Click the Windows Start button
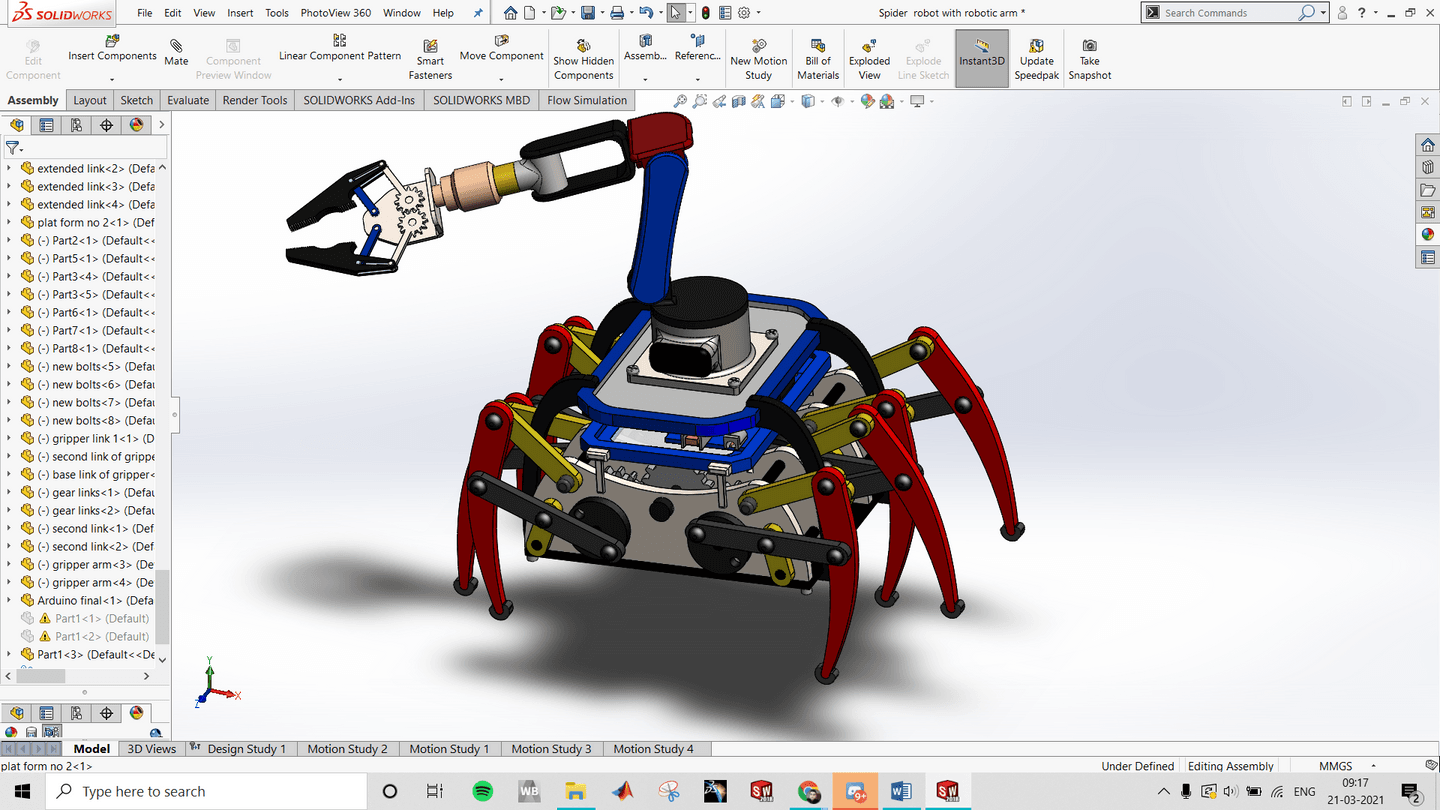Image resolution: width=1440 pixels, height=810 pixels. [x=23, y=791]
